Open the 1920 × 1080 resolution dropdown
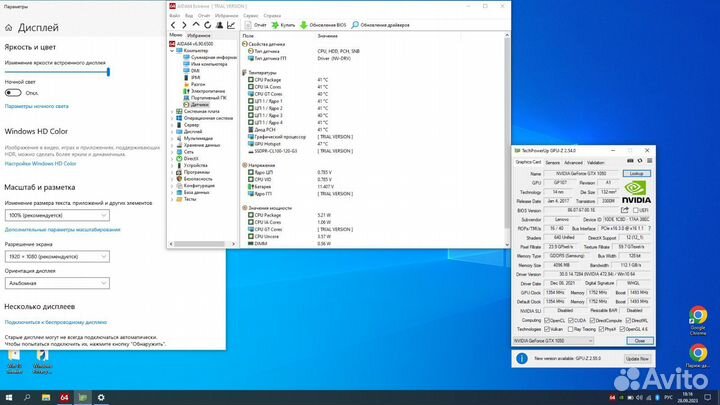 57,256
